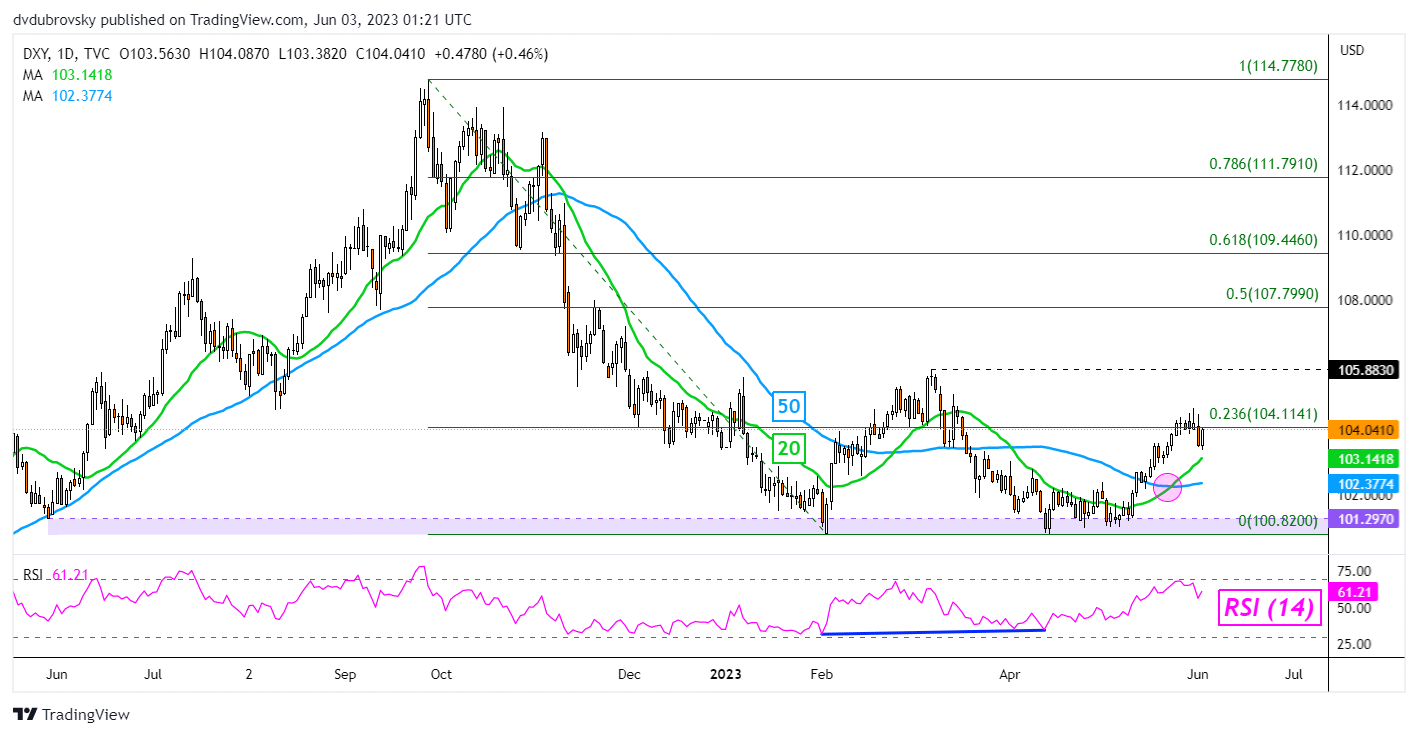Select the 0.236(104.1141) Fibonacci level label
1418x736 pixels.
point(1263,414)
